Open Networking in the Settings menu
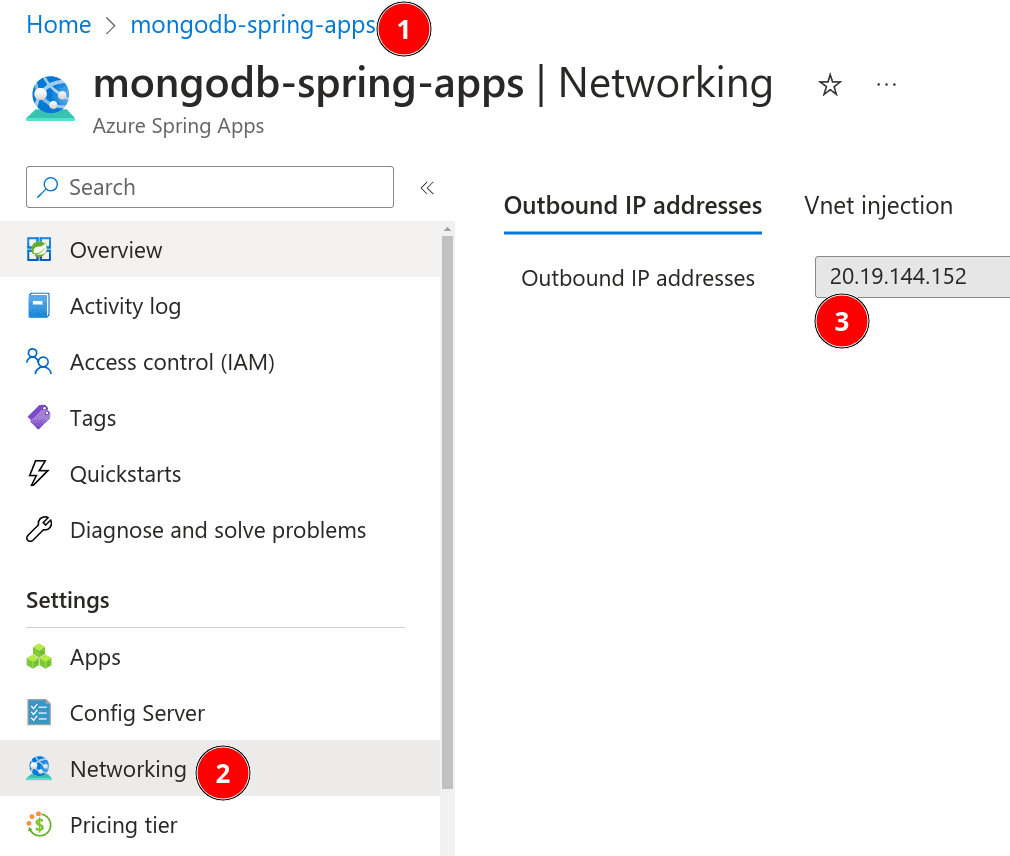Viewport: 1010px width, 856px height. (128, 769)
